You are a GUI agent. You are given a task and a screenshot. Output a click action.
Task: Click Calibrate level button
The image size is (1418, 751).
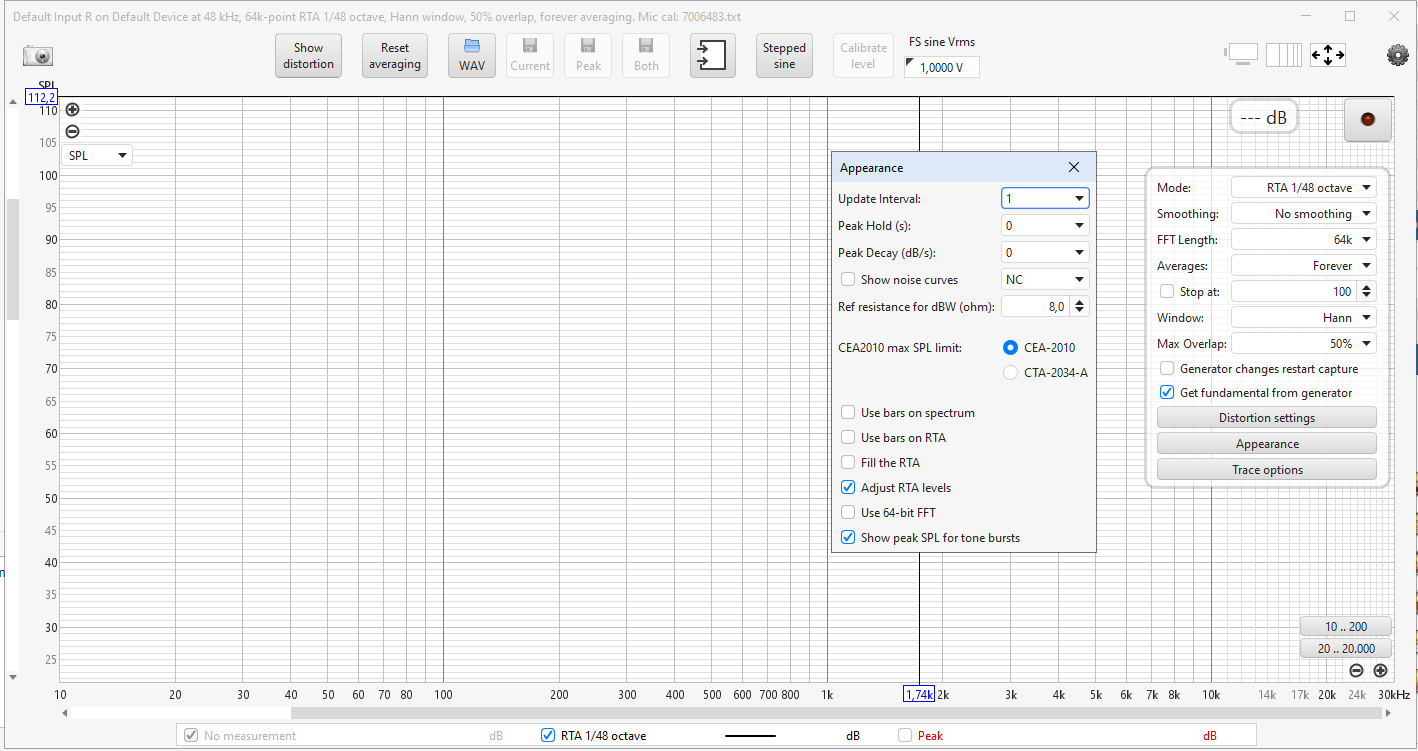pyautogui.click(x=864, y=55)
